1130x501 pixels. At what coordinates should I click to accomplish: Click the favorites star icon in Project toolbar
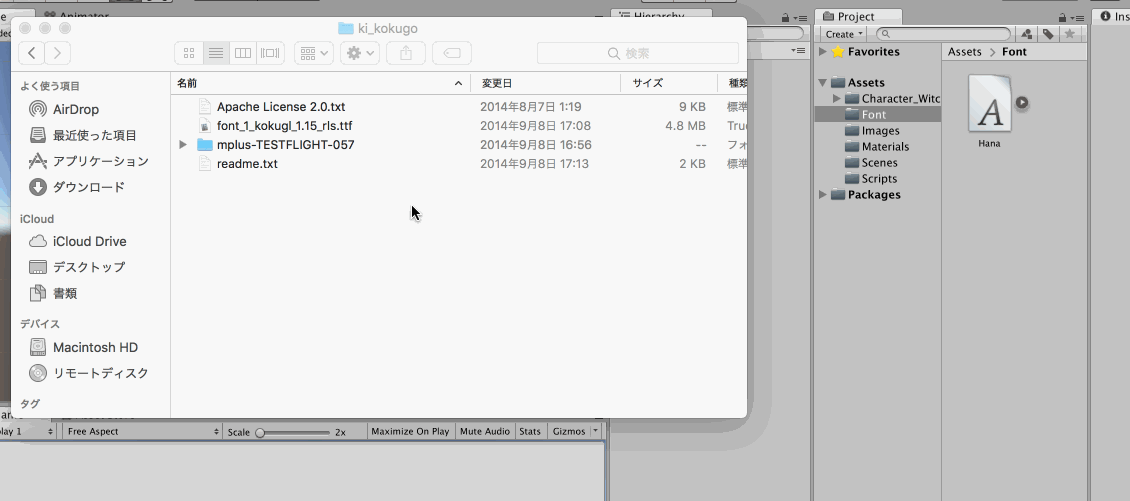click(x=1069, y=34)
